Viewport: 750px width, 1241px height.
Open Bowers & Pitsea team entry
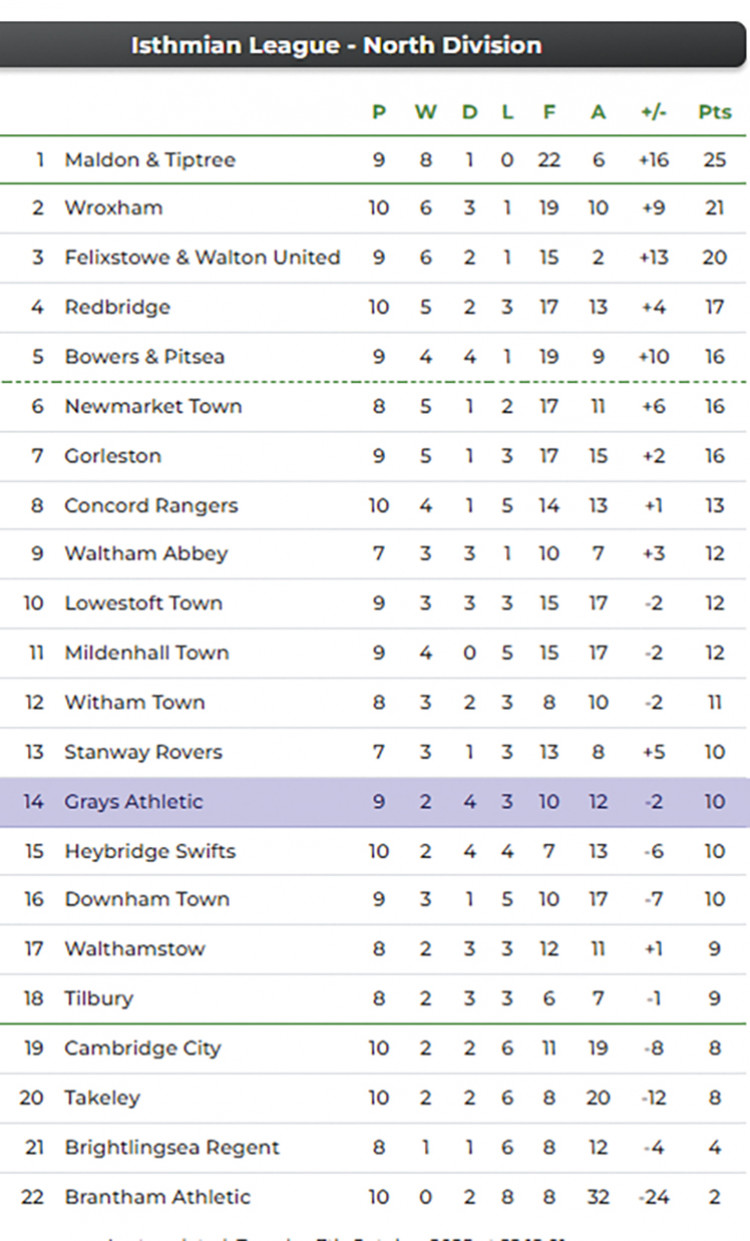(x=144, y=357)
